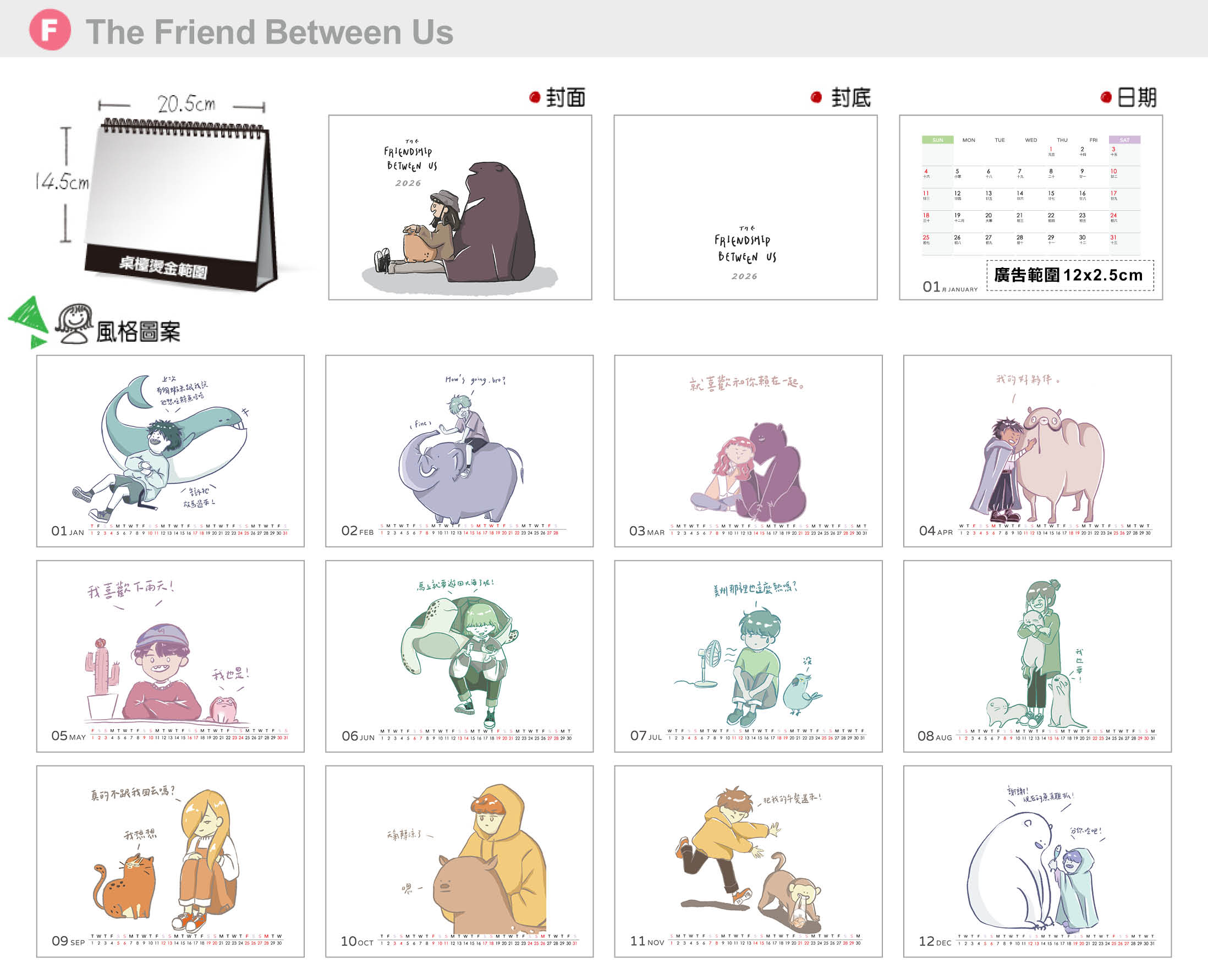1208x980 pixels.
Task: Click the doodle girl face icon
Action: click(x=74, y=324)
